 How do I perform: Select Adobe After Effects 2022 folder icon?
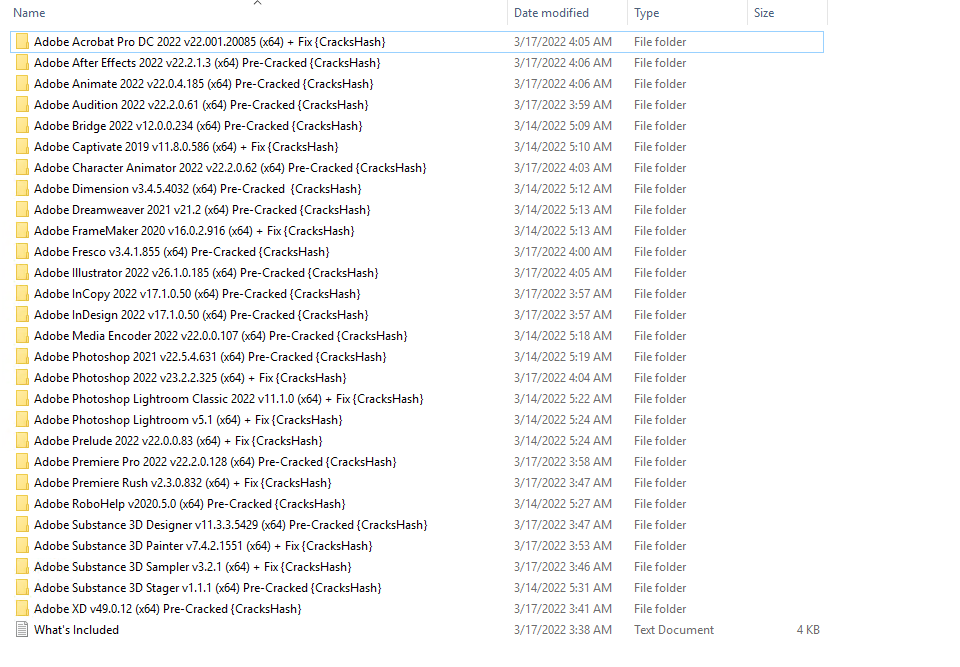click(x=22, y=62)
